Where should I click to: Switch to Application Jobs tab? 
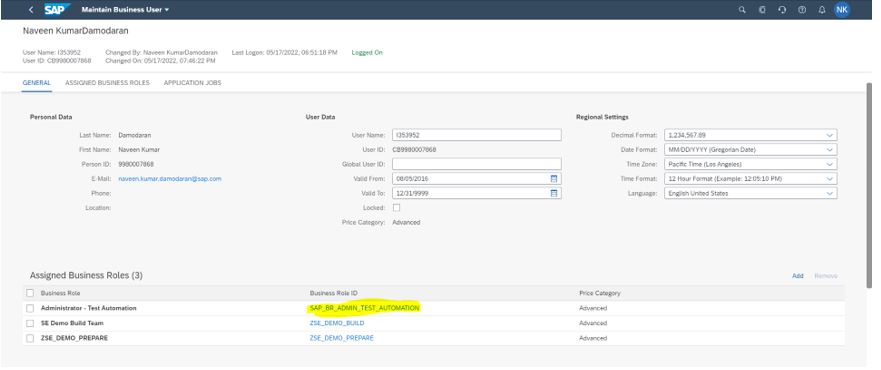(192, 83)
